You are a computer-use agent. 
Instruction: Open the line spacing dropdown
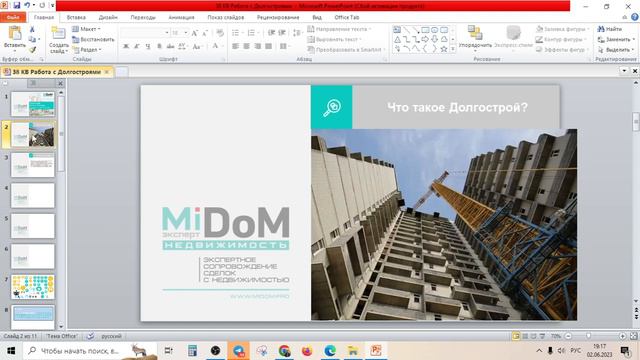(298, 33)
